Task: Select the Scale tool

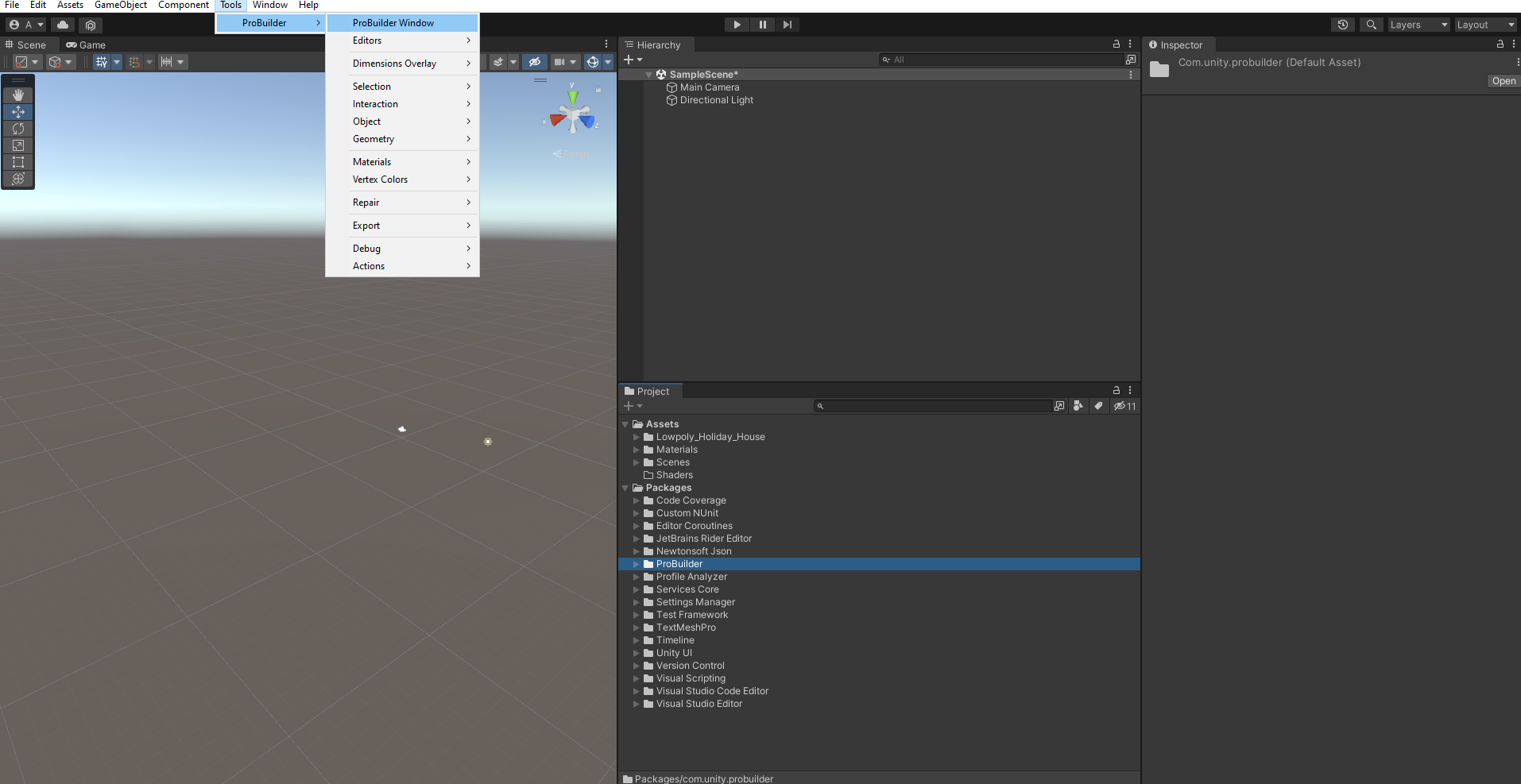Action: pyautogui.click(x=18, y=145)
